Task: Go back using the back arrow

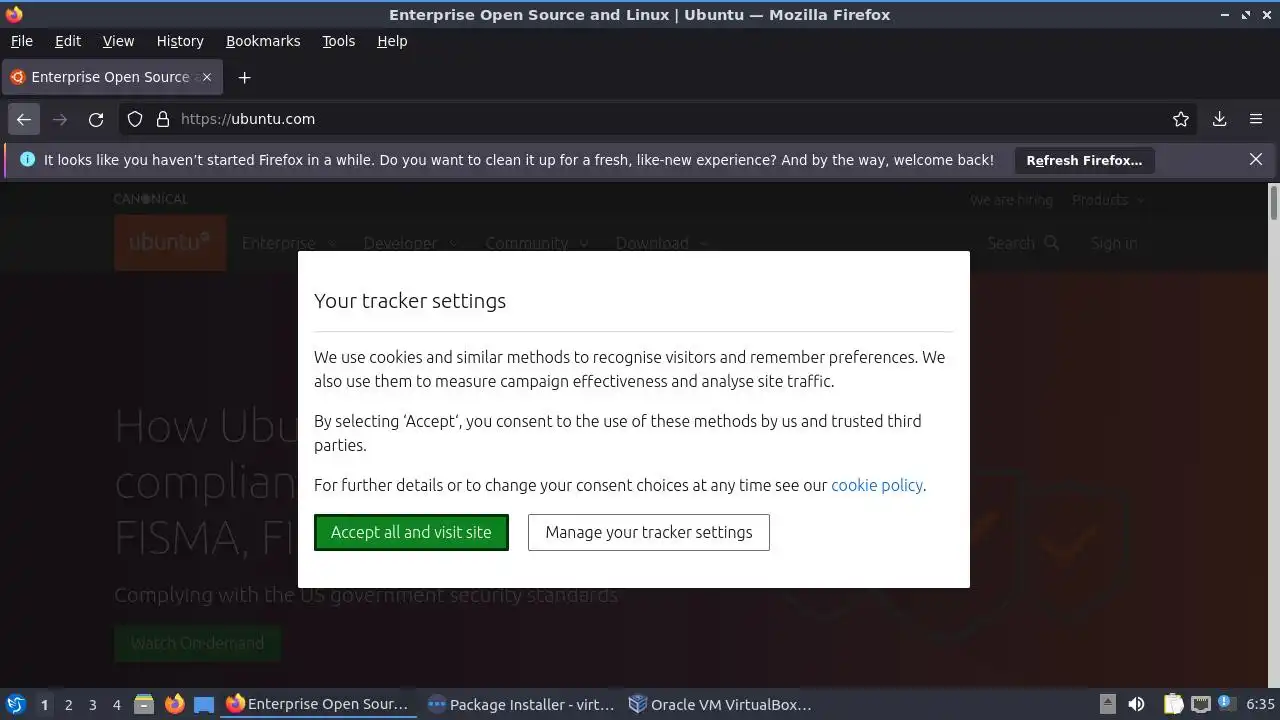Action: click(24, 119)
